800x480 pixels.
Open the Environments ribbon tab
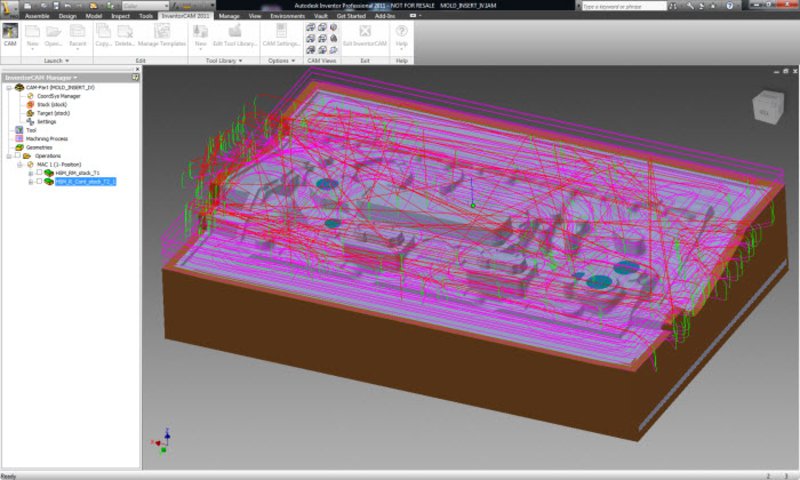pyautogui.click(x=287, y=17)
